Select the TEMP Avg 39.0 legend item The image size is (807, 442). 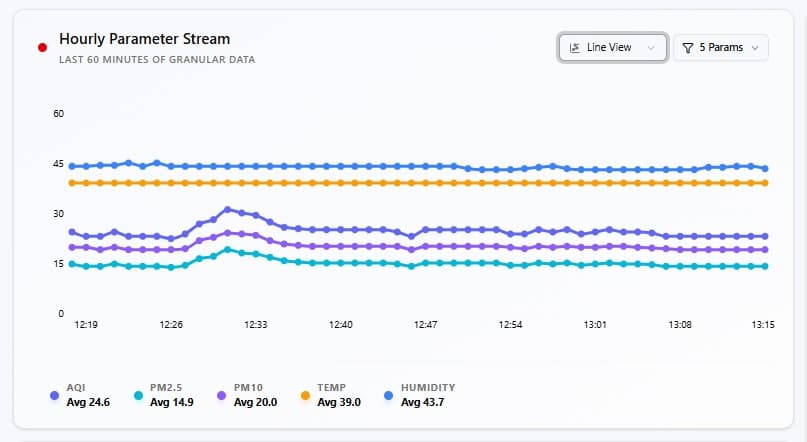click(331, 395)
